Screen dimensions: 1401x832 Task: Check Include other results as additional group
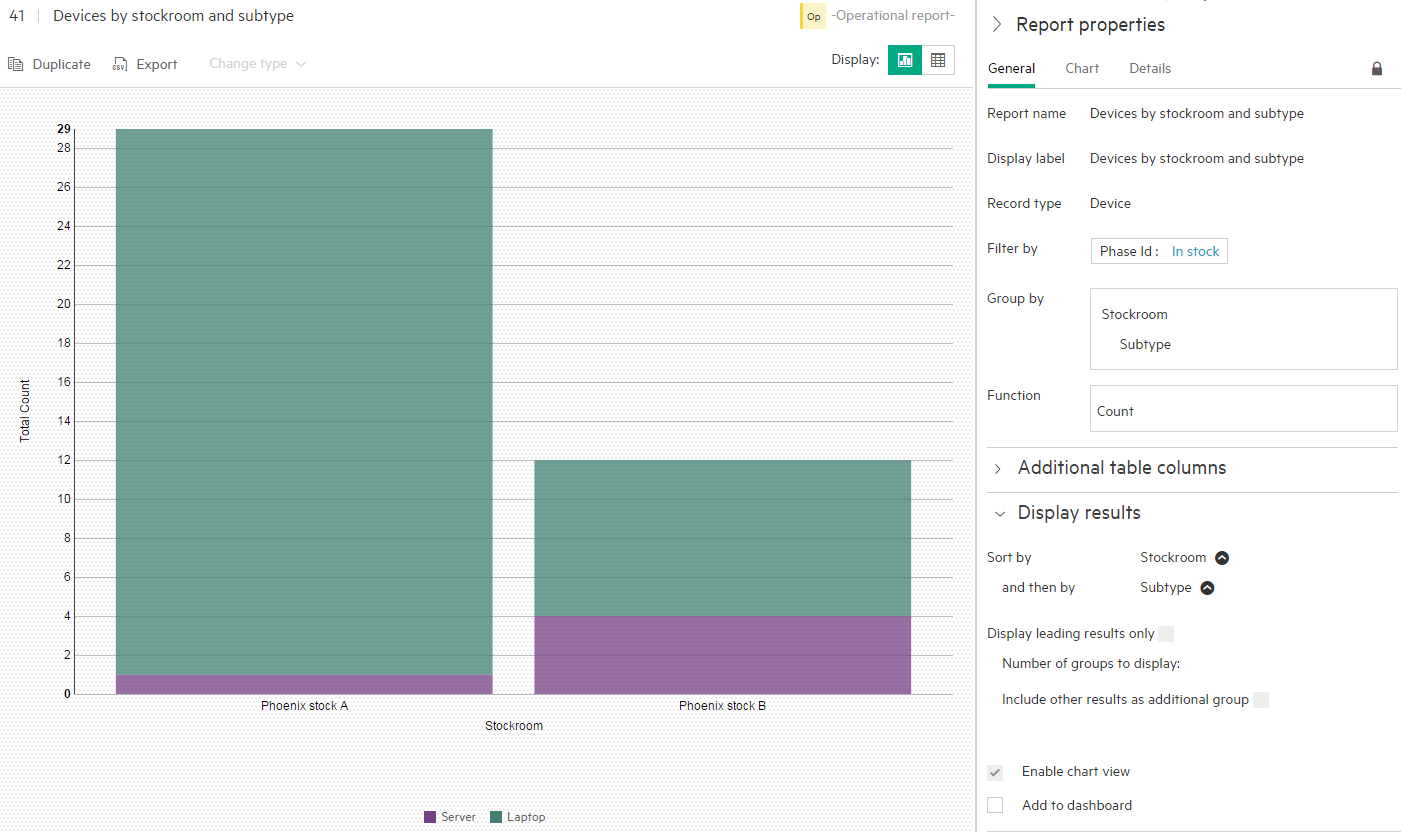pos(1261,700)
